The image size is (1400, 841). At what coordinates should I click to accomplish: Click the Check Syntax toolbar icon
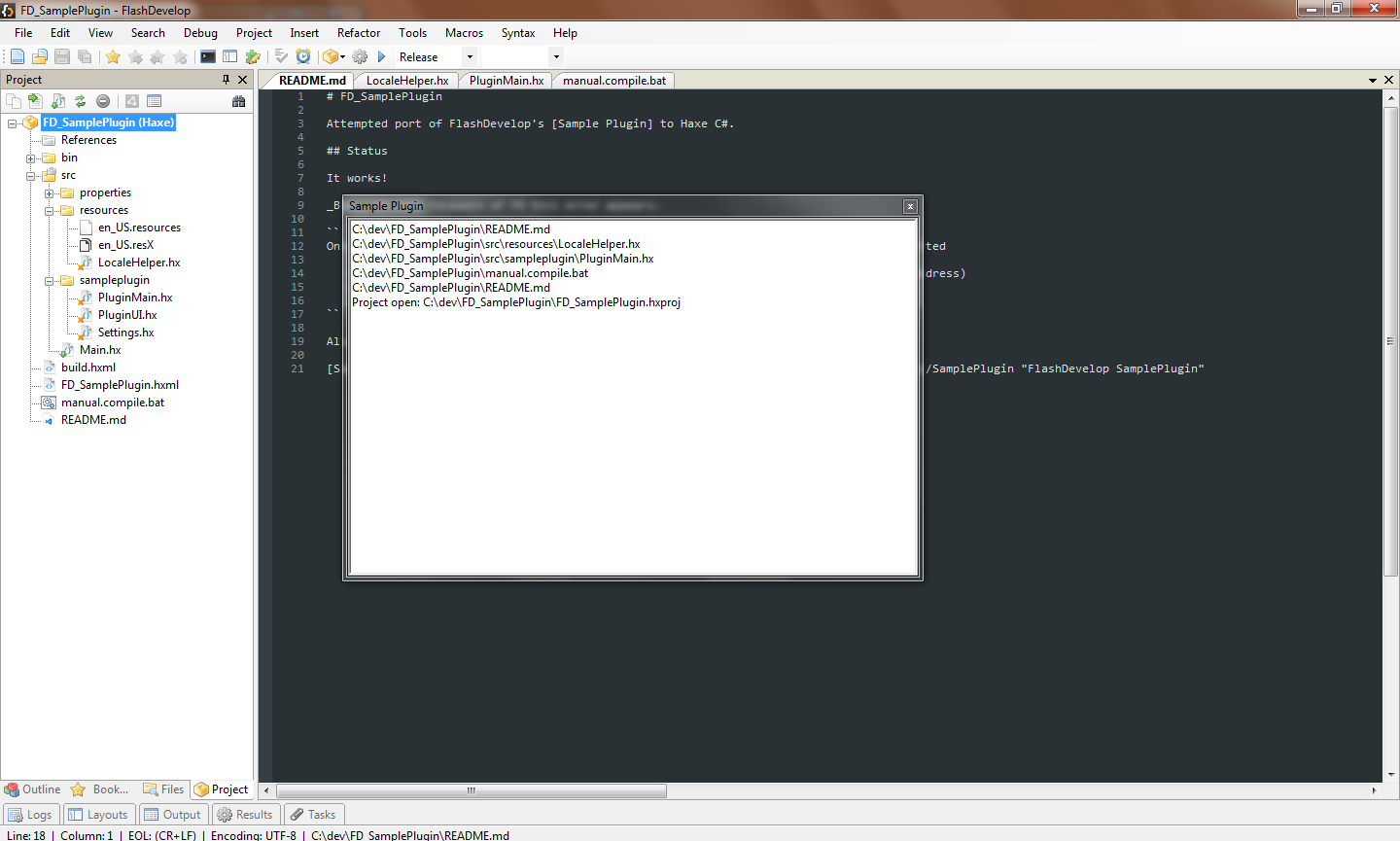[281, 56]
